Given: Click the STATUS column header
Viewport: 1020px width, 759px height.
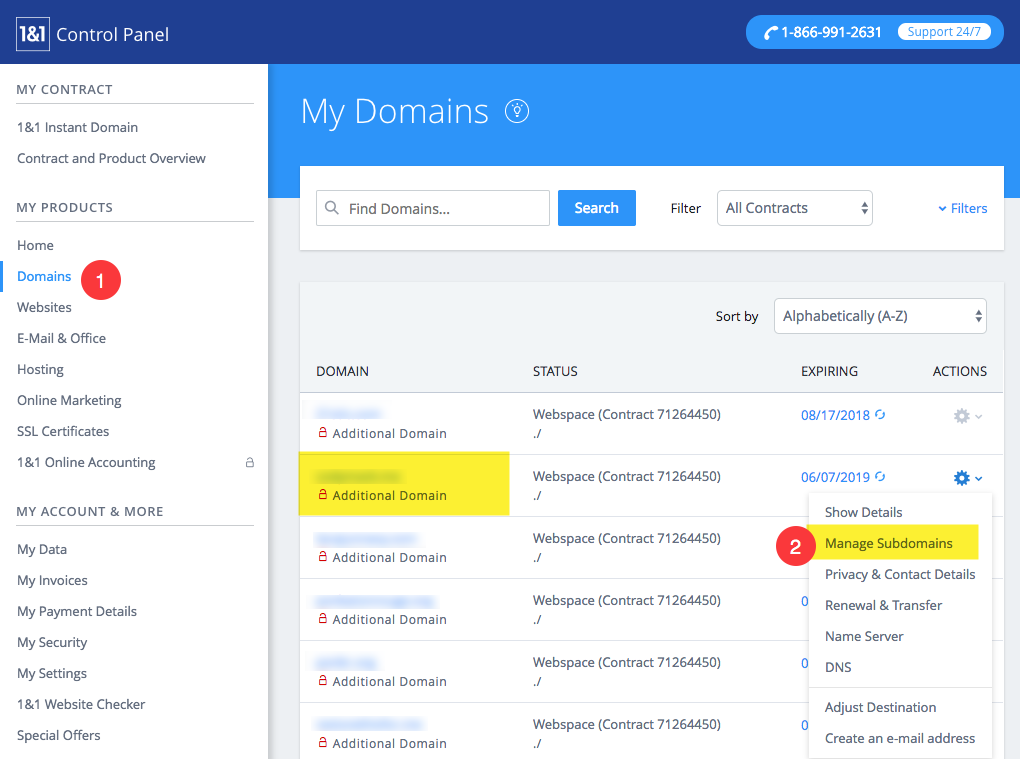Looking at the screenshot, I should pyautogui.click(x=555, y=371).
